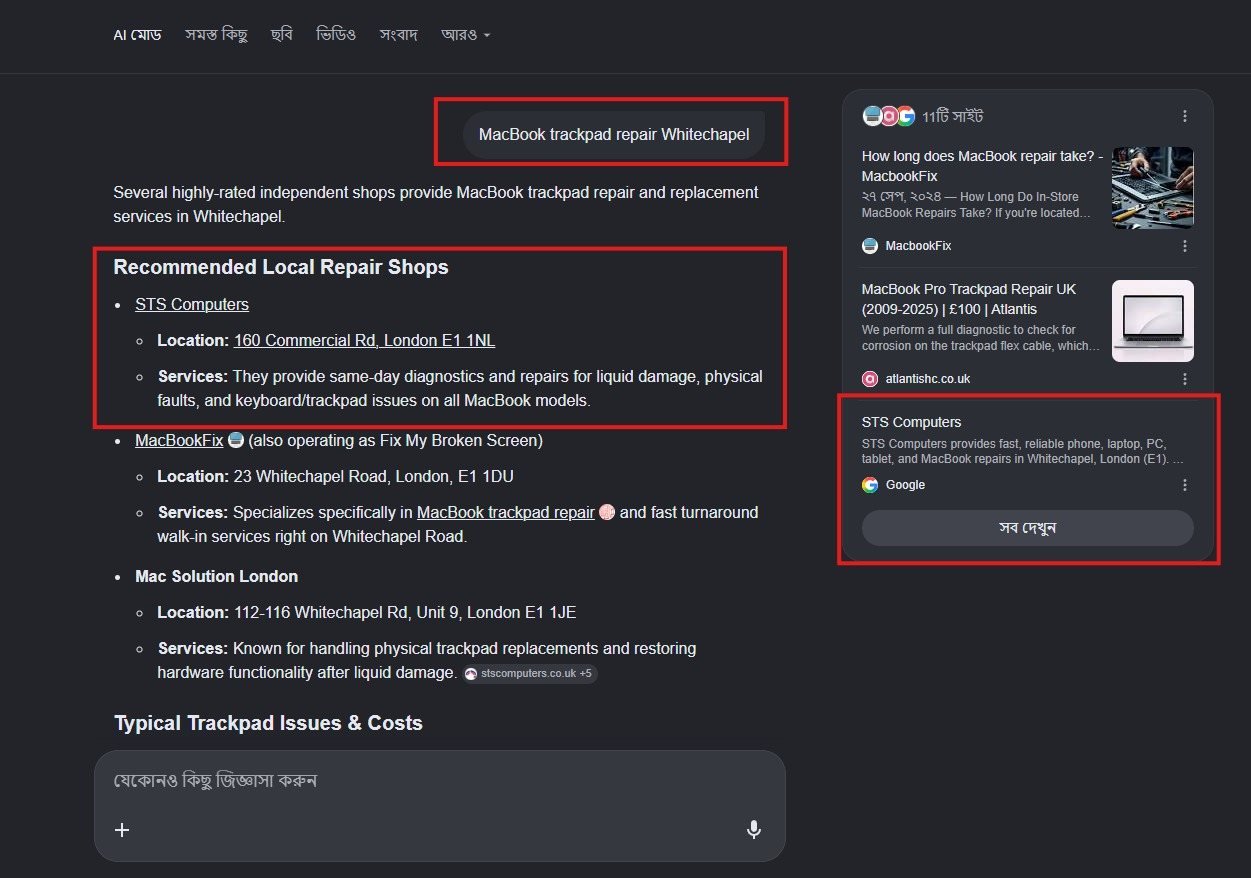Follow the MacBookFix shop link

179,440
